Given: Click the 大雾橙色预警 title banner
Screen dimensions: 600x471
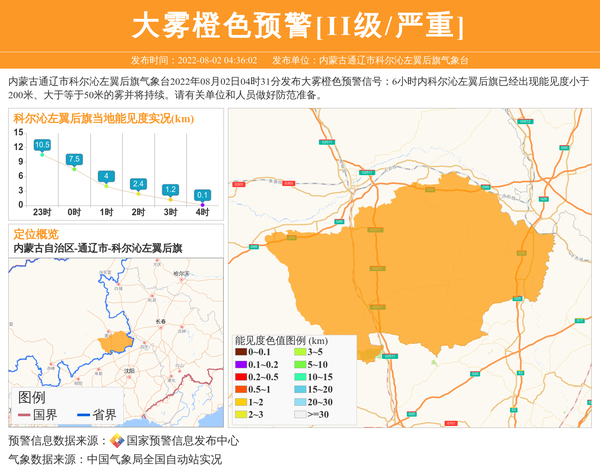Looking at the screenshot, I should coord(299,24).
